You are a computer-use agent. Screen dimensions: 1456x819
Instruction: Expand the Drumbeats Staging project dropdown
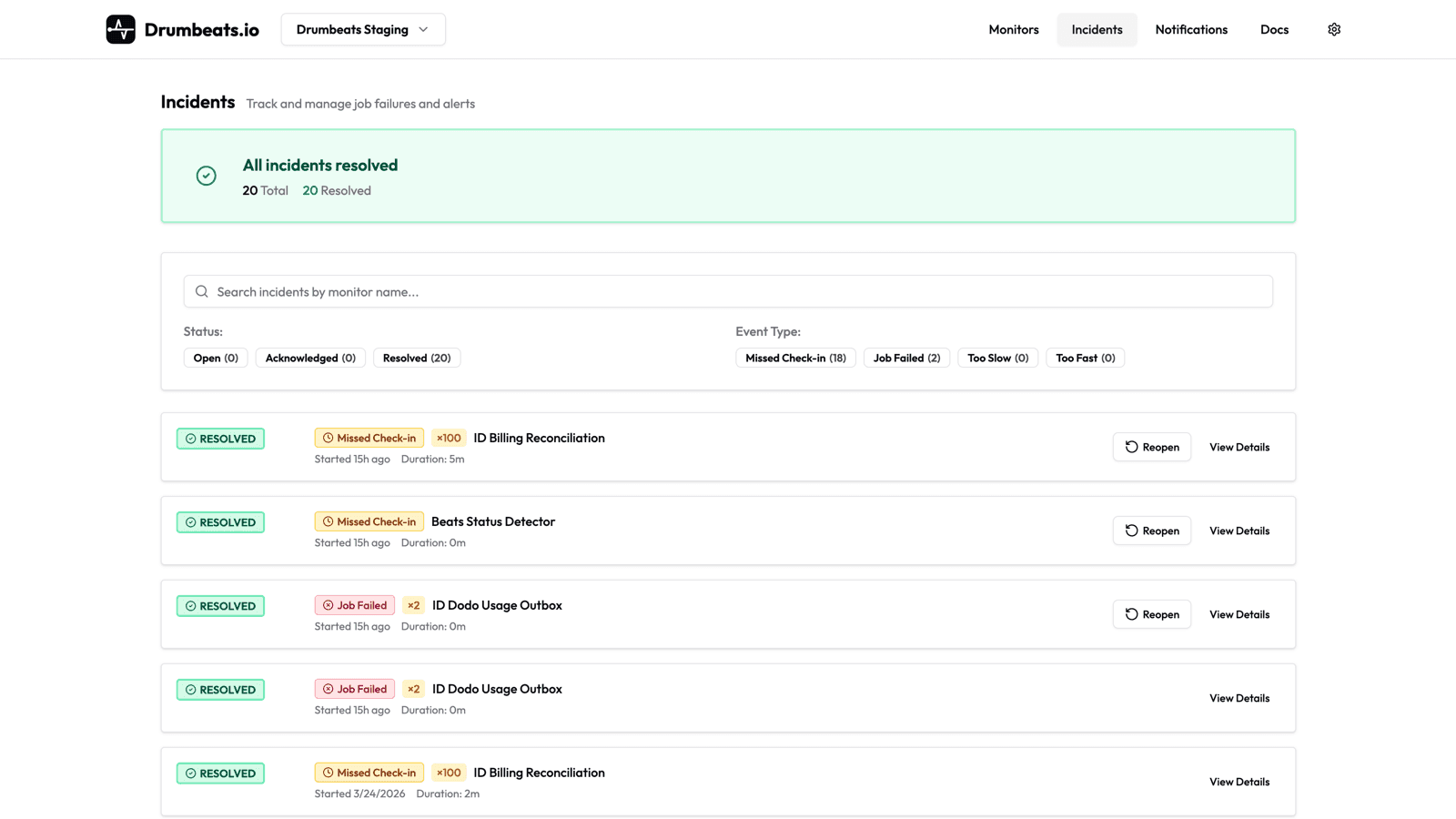(363, 29)
